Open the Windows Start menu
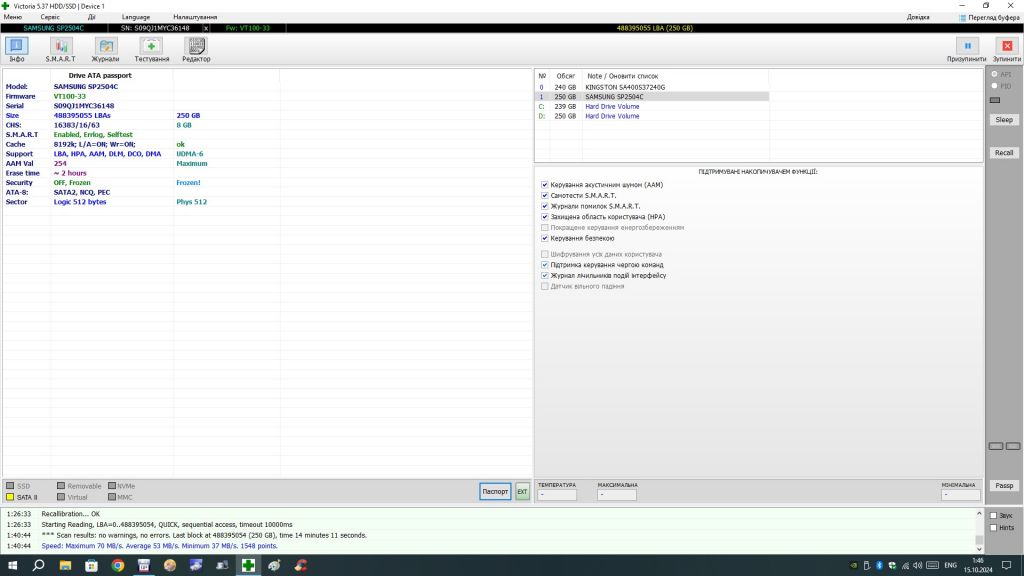1024x576 pixels. coord(12,565)
